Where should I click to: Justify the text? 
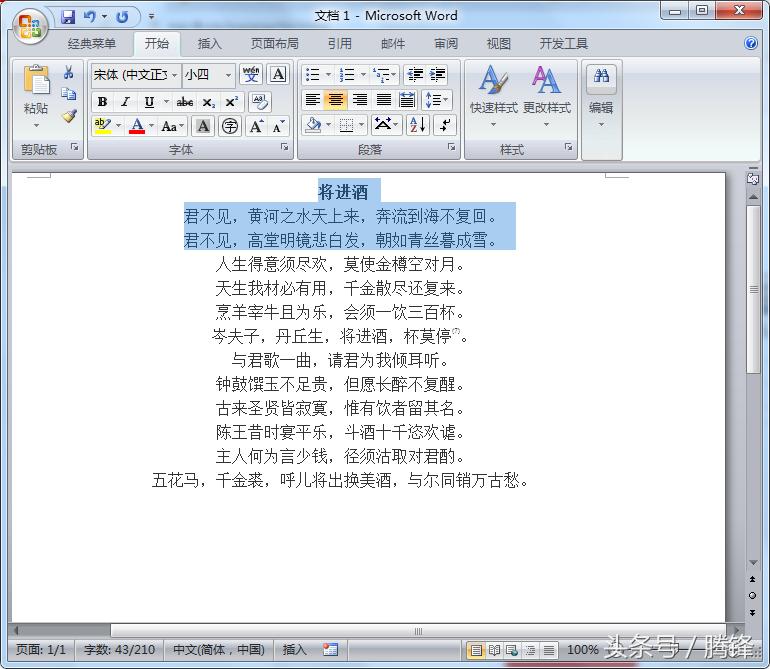(x=384, y=100)
